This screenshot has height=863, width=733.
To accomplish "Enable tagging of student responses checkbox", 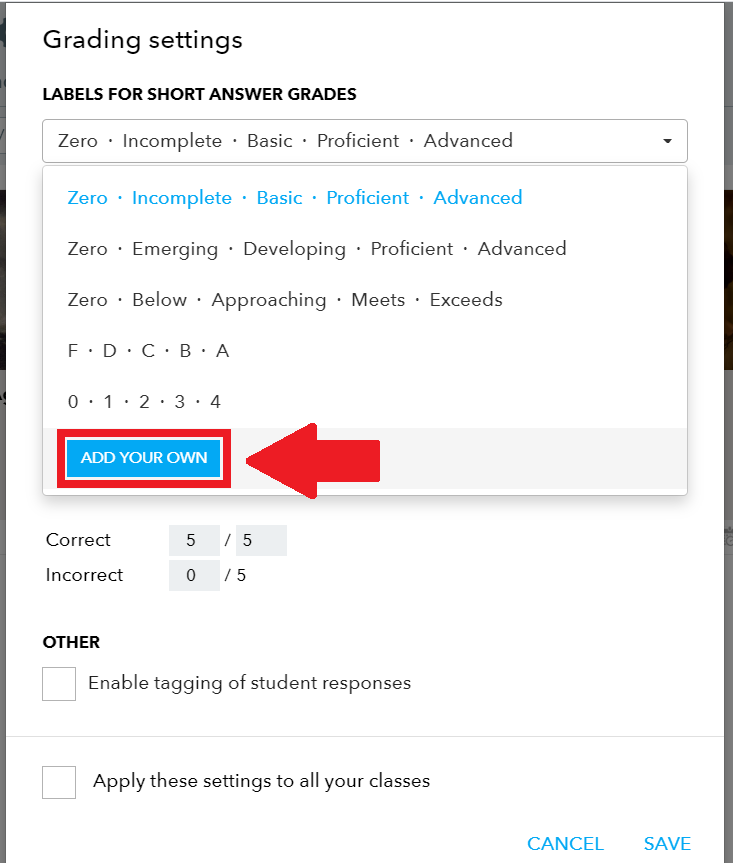I will [59, 684].
